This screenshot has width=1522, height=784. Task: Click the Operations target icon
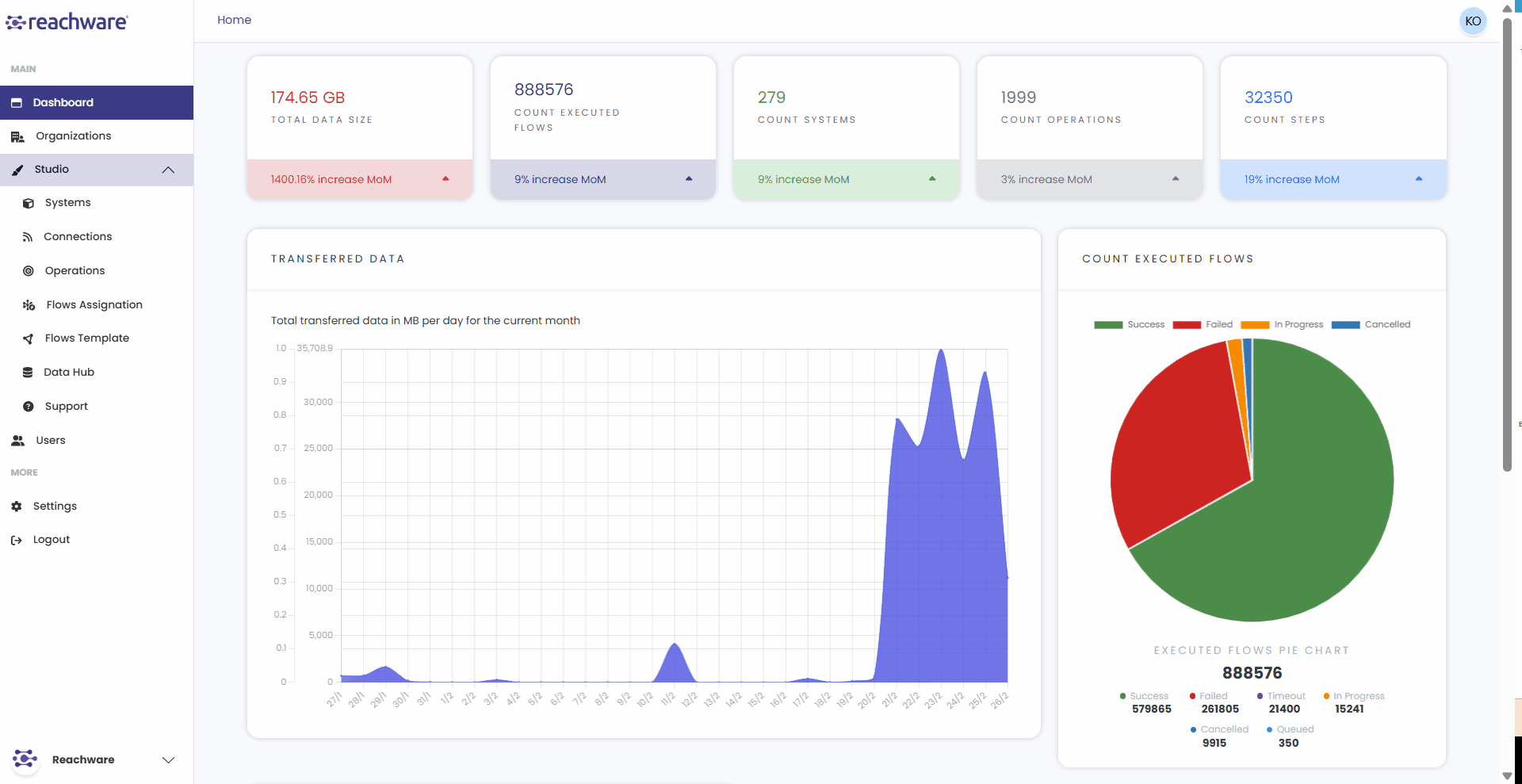pyautogui.click(x=29, y=271)
